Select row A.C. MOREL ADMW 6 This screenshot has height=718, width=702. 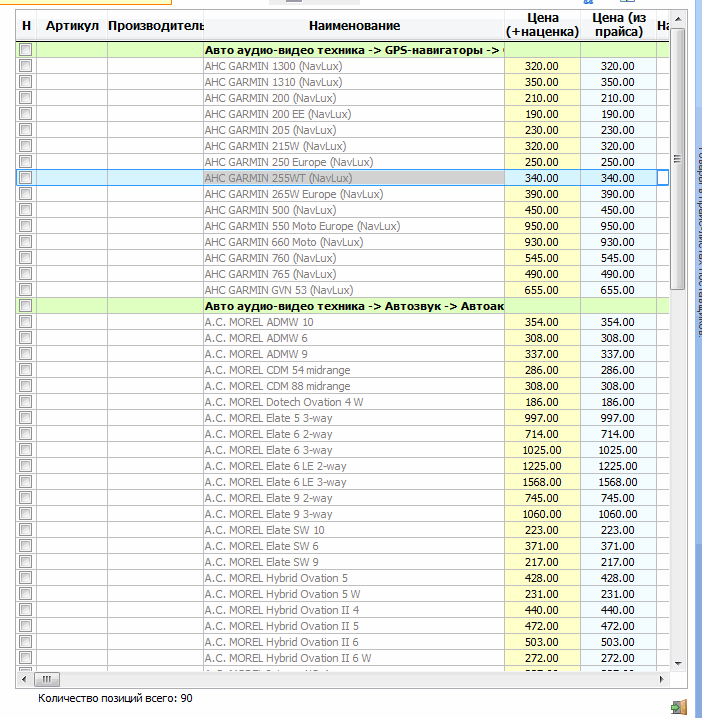(343, 338)
